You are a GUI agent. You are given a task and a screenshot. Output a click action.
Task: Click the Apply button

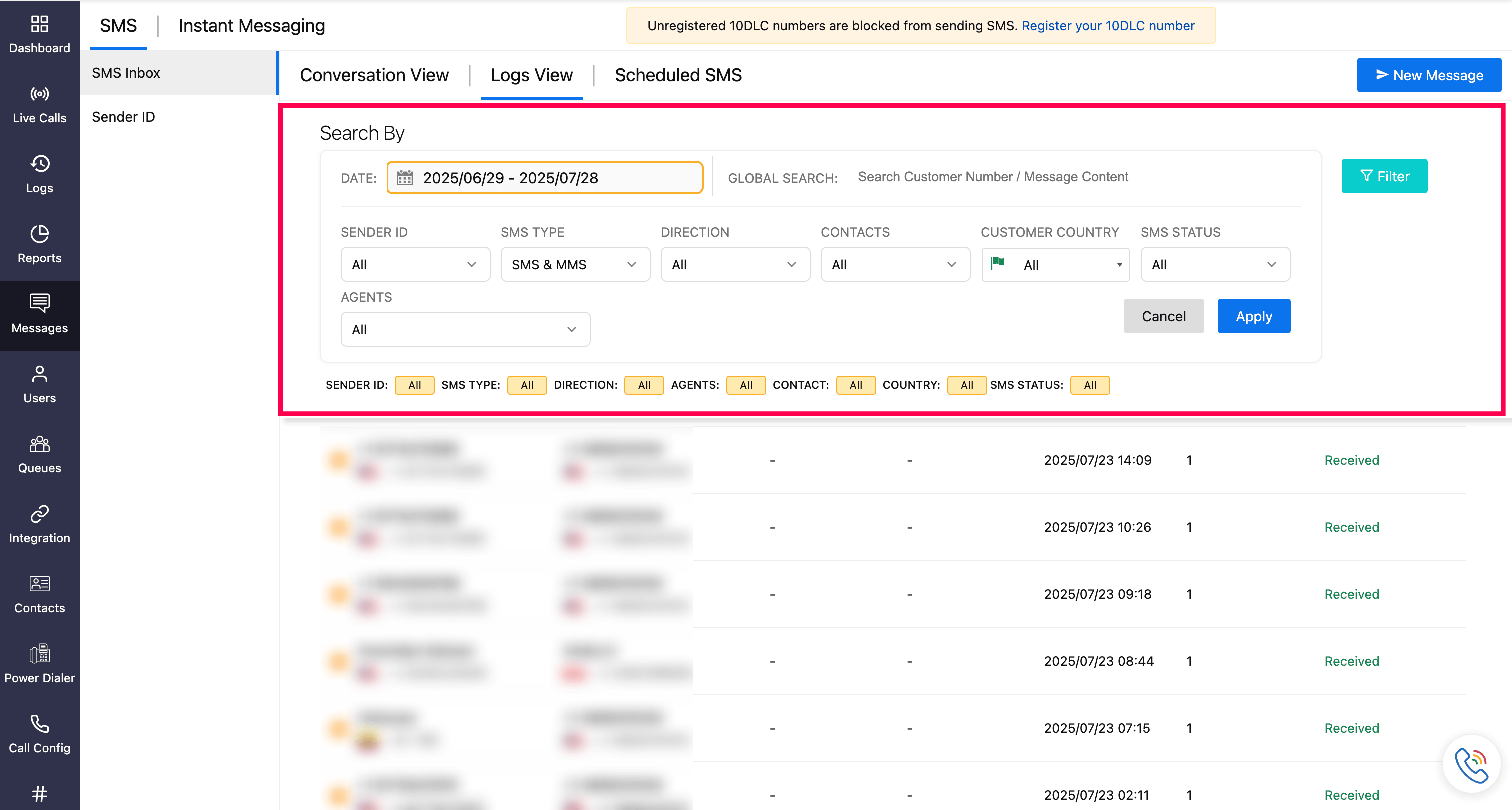tap(1253, 316)
